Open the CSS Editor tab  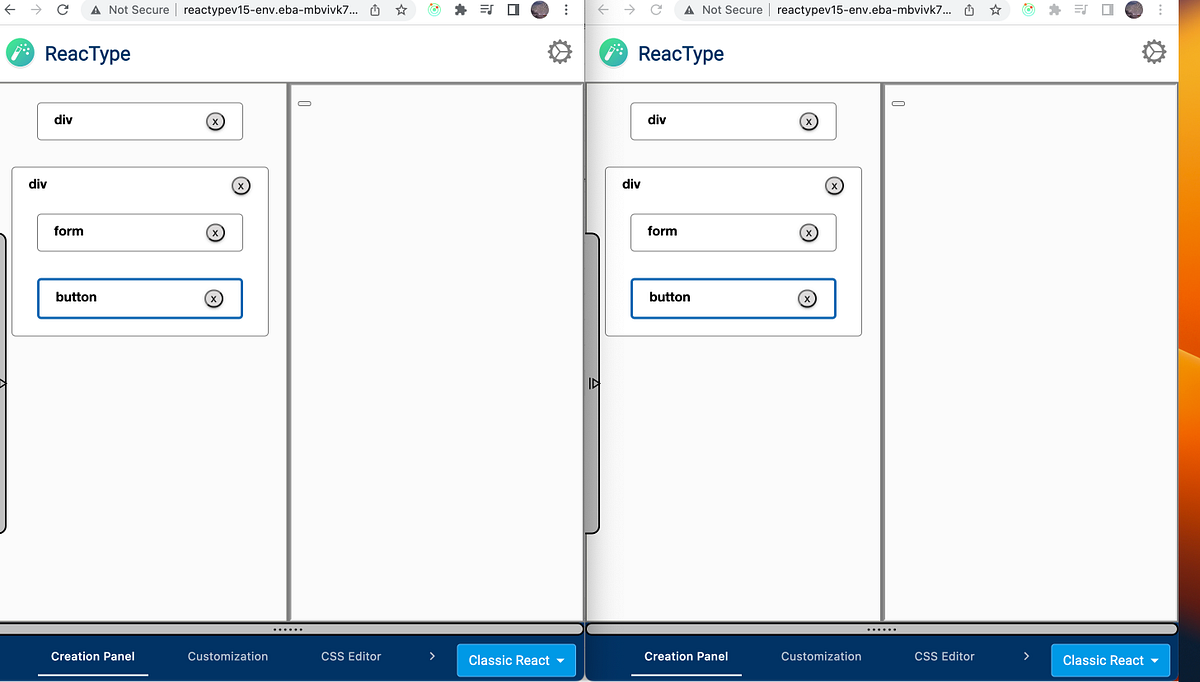point(350,656)
